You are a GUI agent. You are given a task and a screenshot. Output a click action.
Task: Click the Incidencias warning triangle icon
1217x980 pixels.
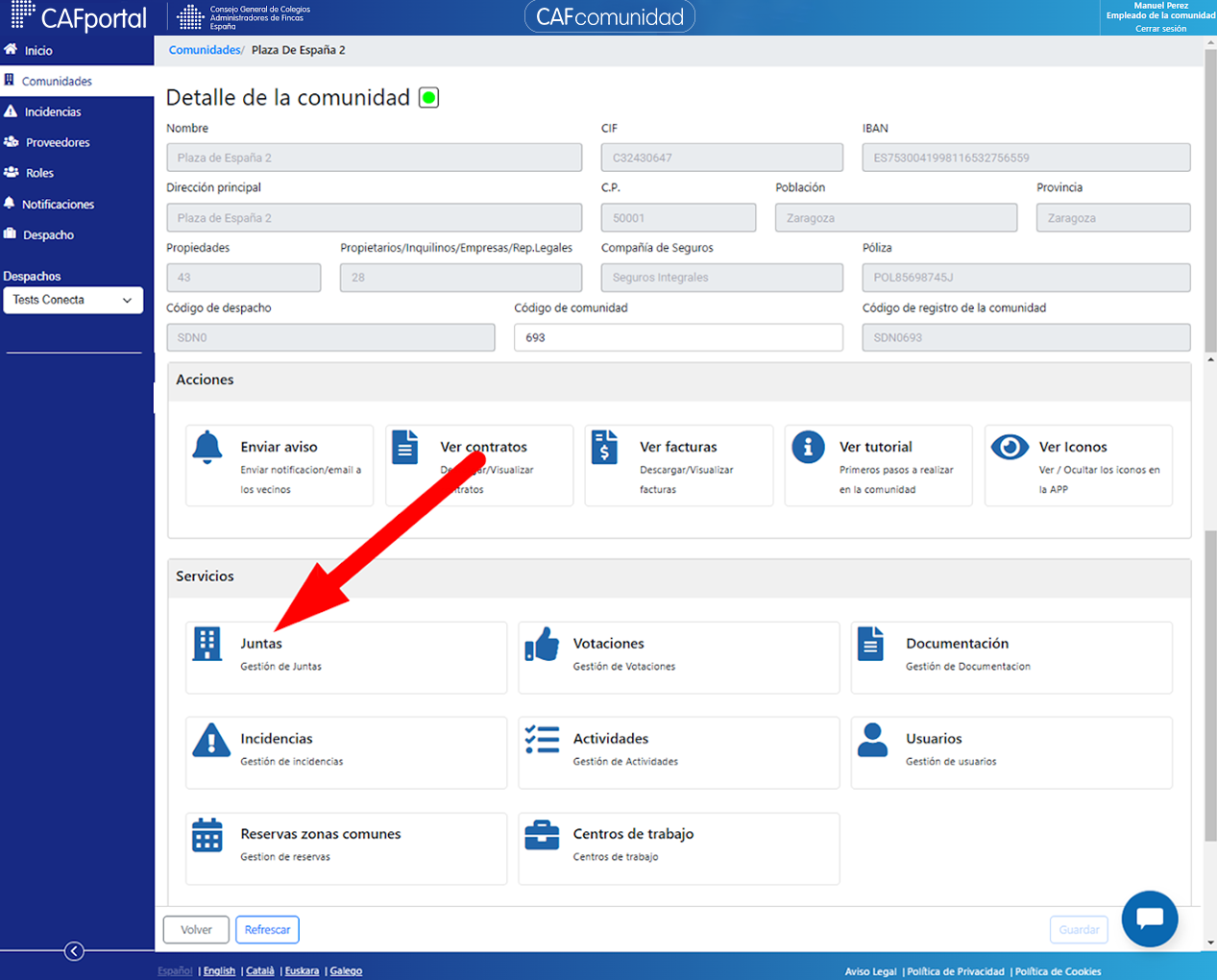click(x=211, y=740)
